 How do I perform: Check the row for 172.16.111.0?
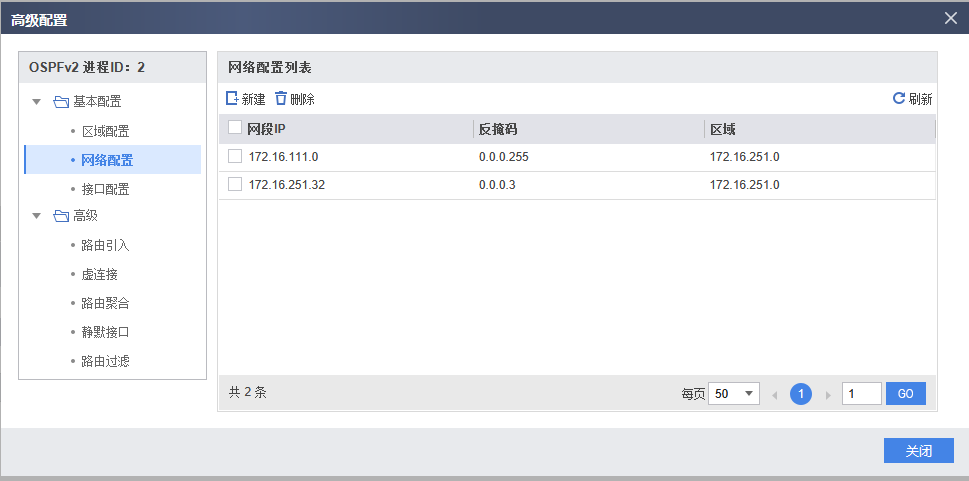(x=235, y=157)
